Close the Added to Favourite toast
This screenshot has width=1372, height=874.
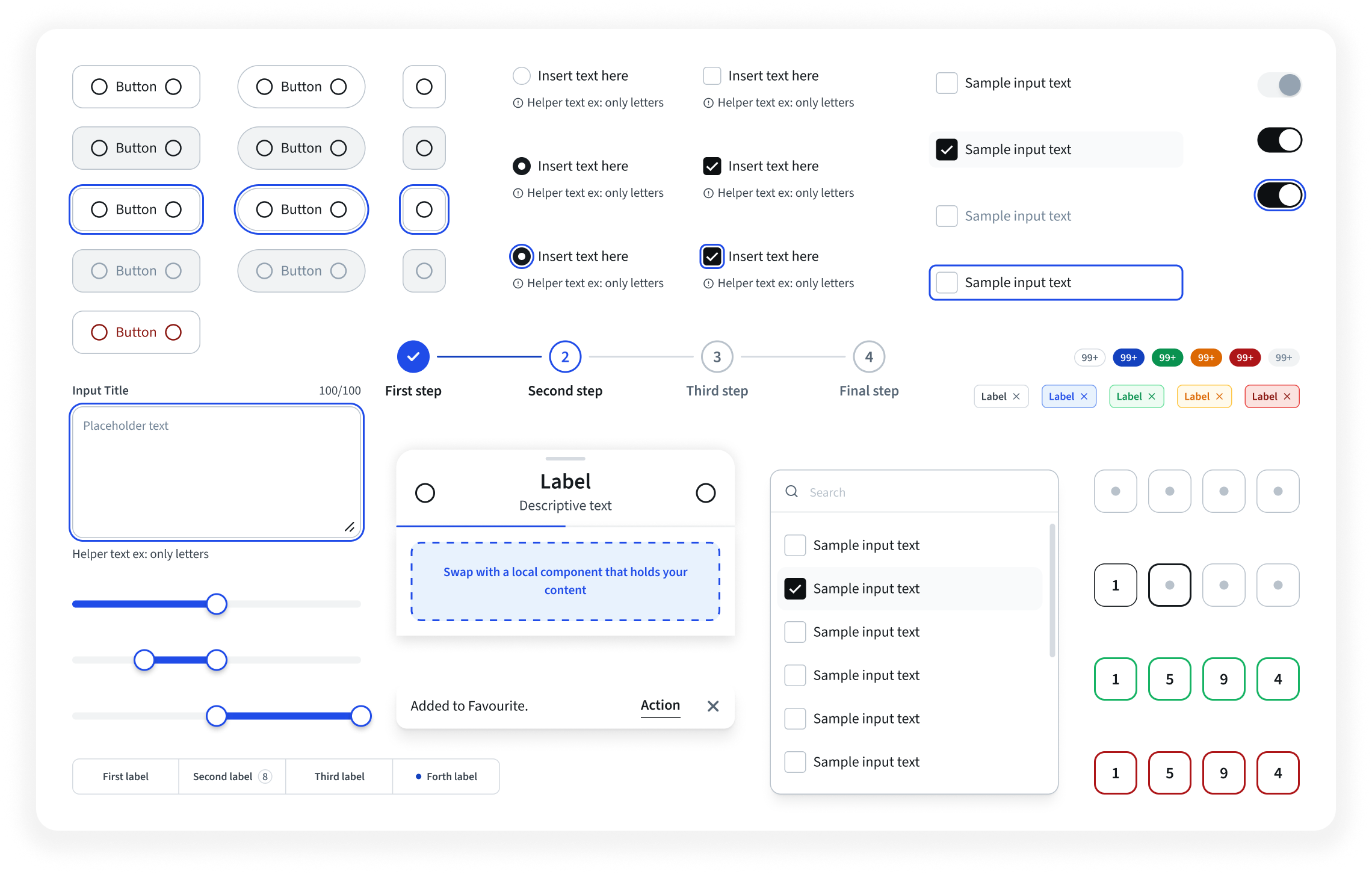(713, 706)
